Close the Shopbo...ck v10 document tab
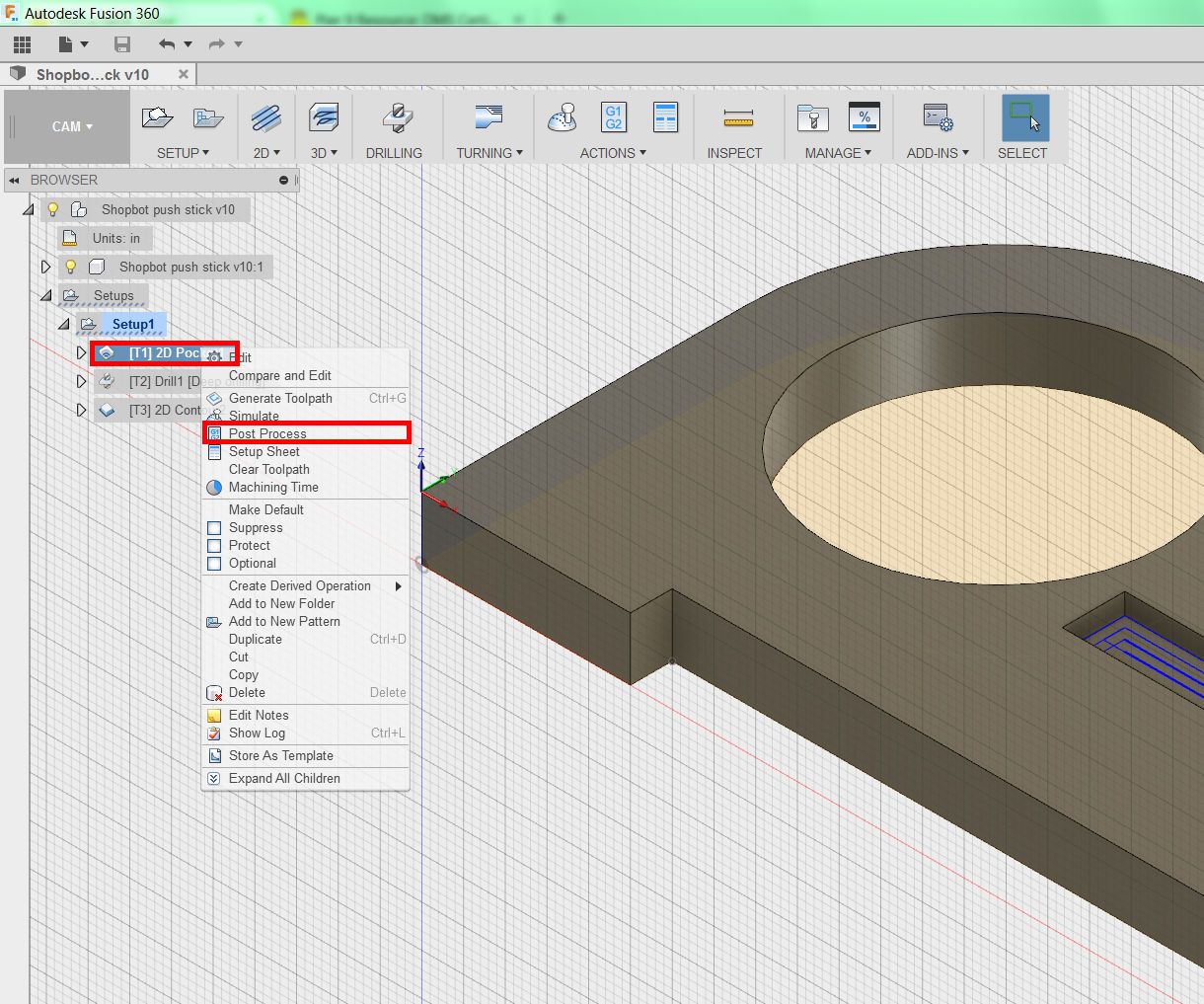 183,74
